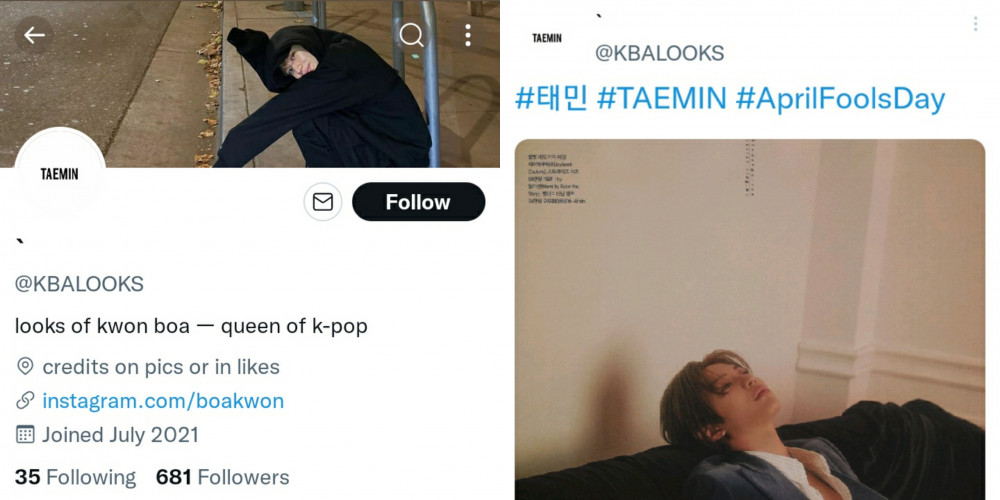Open the profile three-dot overflow menu
Viewport: 1000px width, 500px height.
(467, 35)
